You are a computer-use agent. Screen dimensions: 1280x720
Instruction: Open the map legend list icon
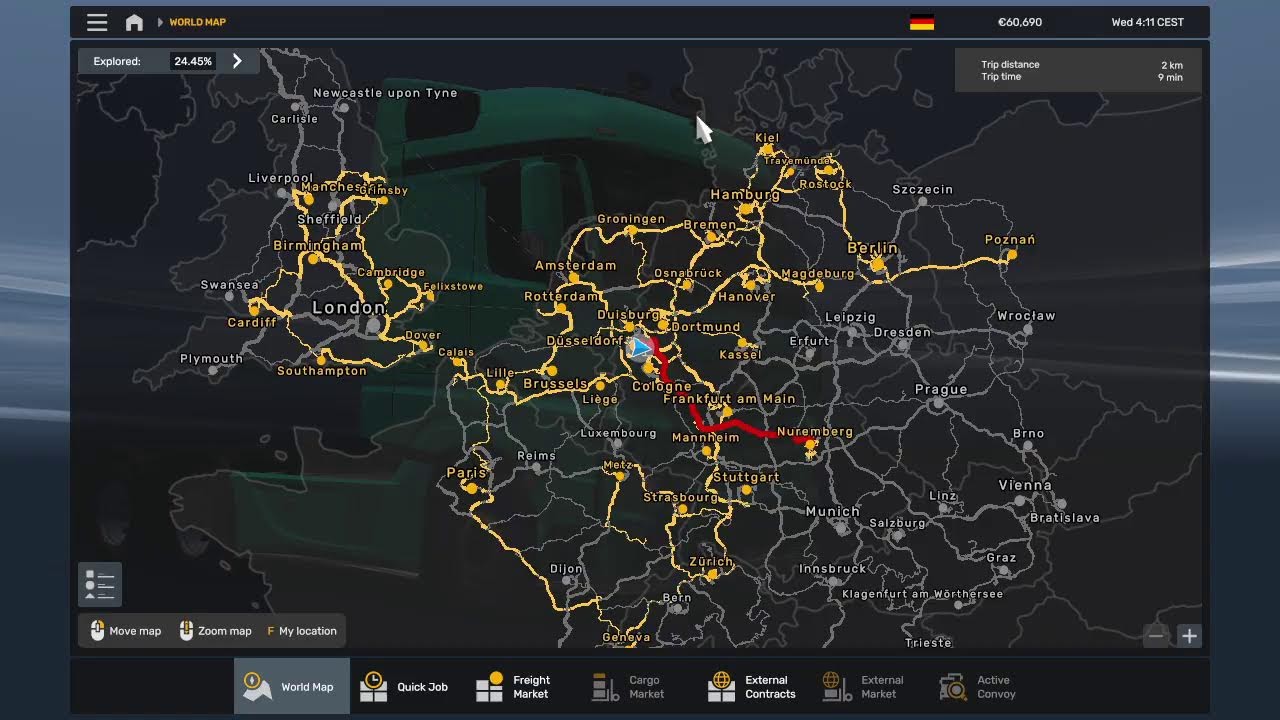tap(100, 585)
